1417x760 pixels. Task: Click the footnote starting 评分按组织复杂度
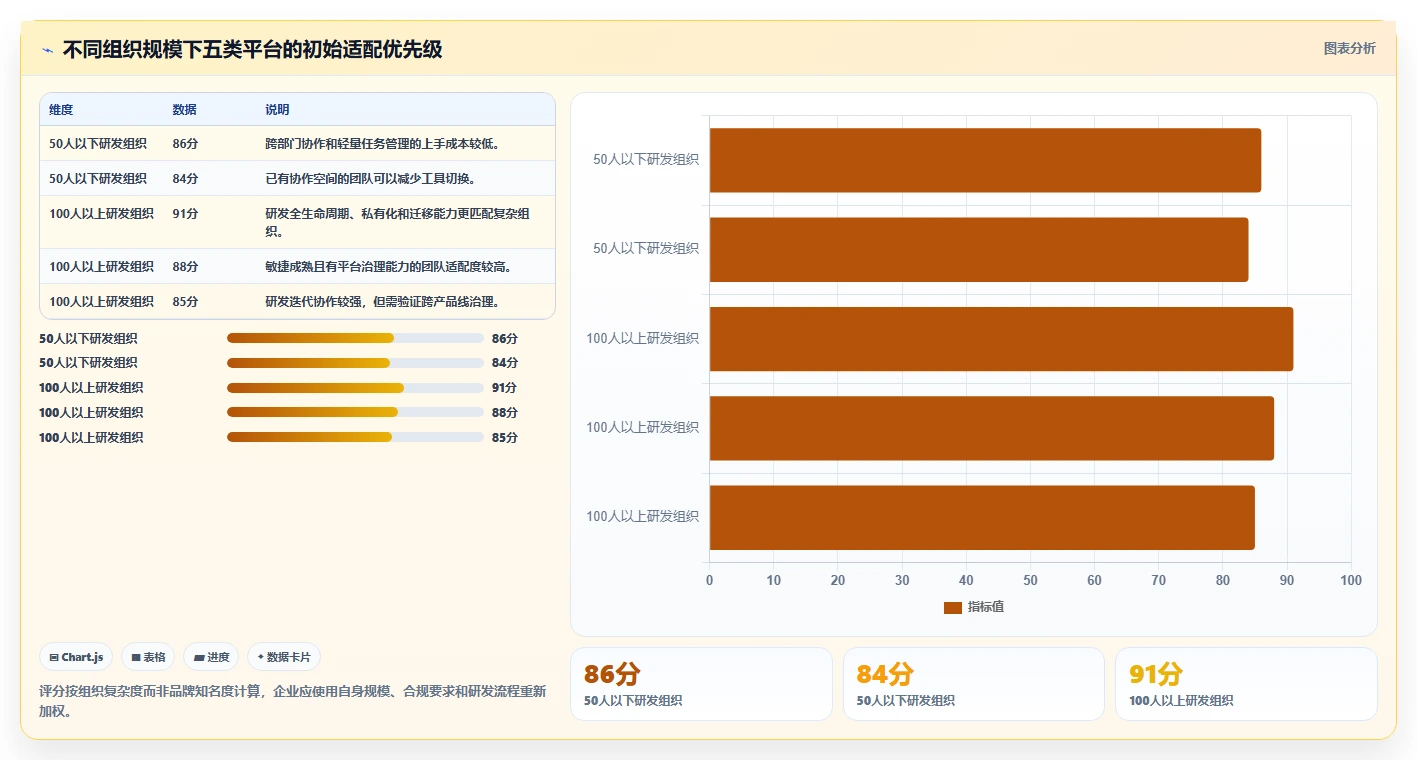293,701
